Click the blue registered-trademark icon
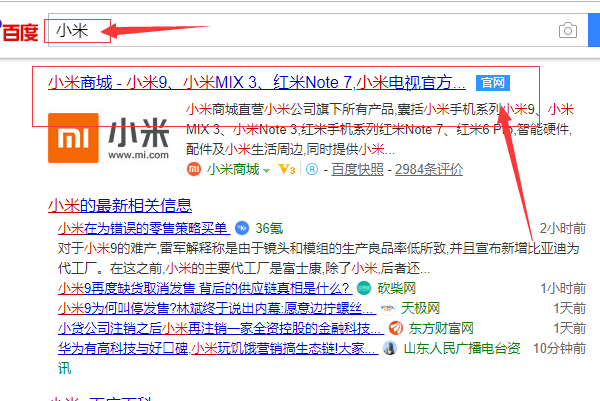This screenshot has width=600, height=401. tap(312, 169)
